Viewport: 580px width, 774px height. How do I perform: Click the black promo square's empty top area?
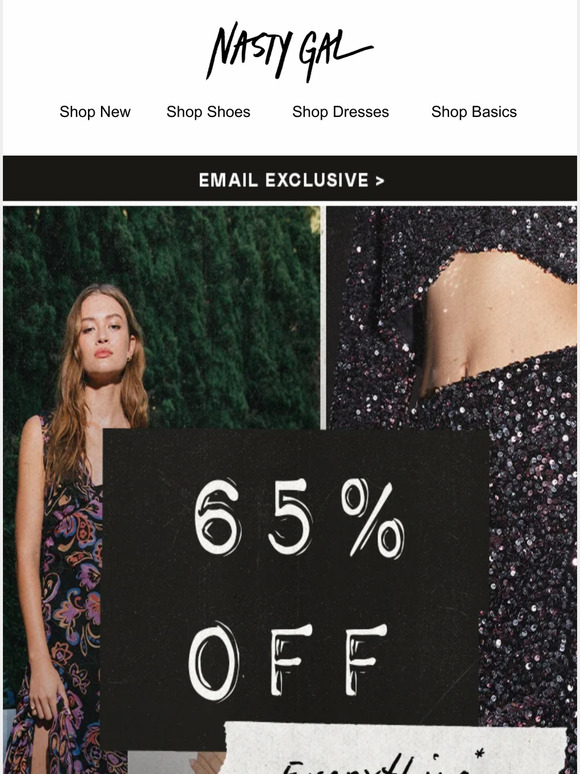point(296,452)
